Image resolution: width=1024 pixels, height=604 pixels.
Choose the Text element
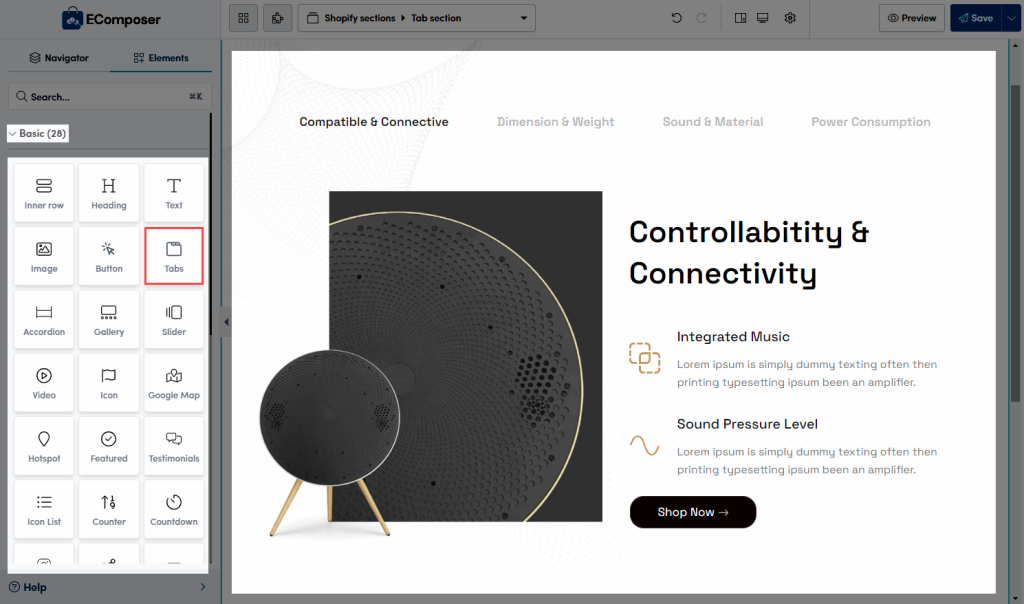pyautogui.click(x=174, y=193)
